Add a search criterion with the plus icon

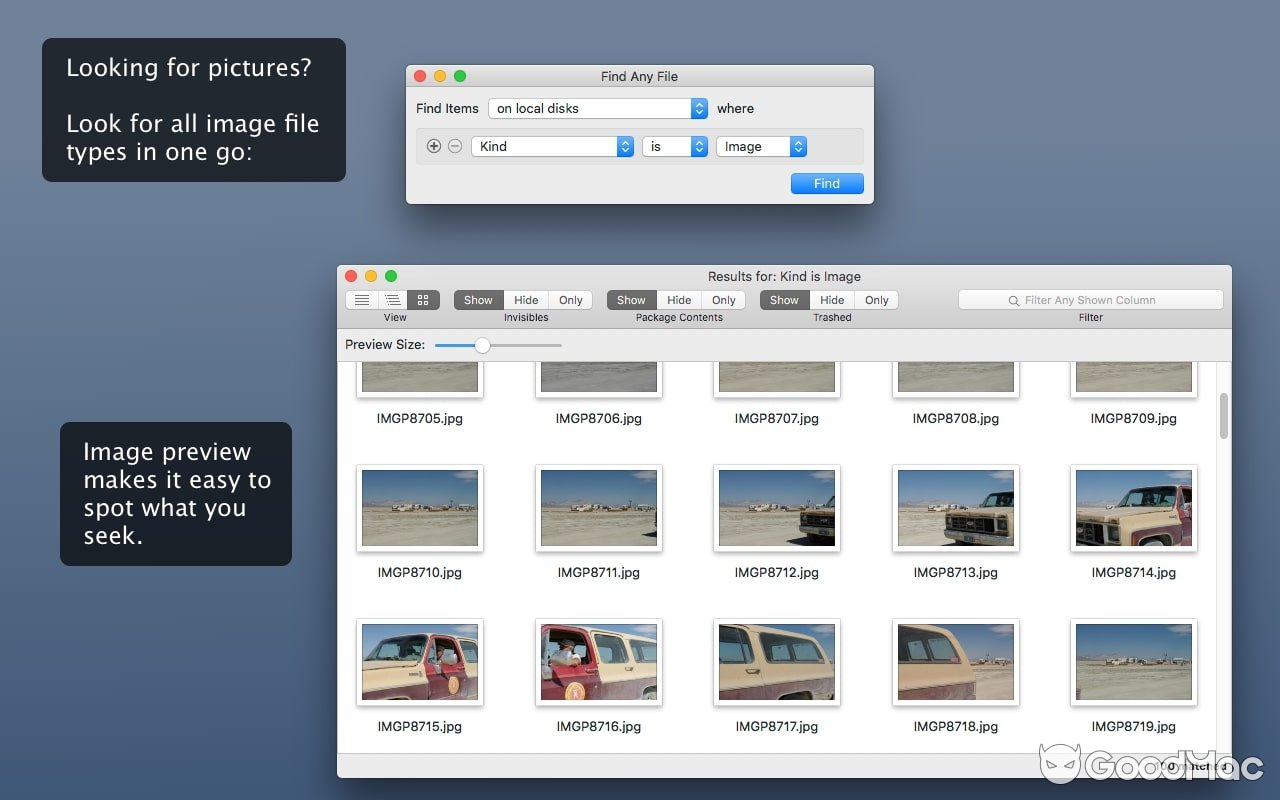click(x=434, y=146)
